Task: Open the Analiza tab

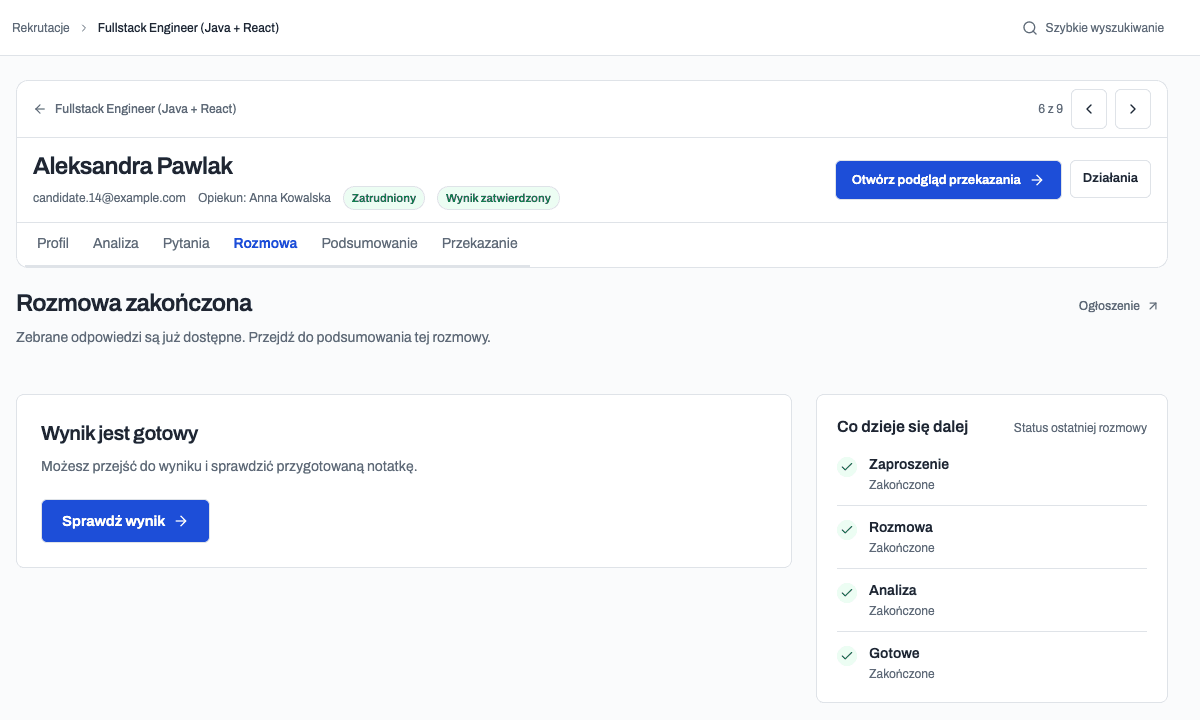Action: (x=116, y=243)
